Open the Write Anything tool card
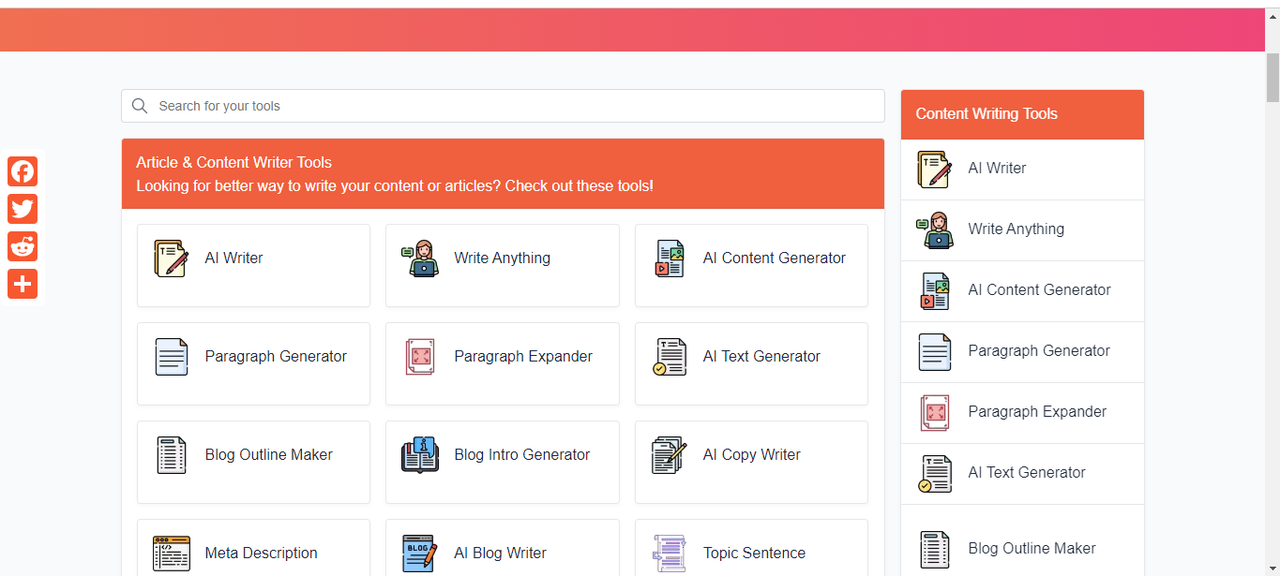 coord(502,265)
